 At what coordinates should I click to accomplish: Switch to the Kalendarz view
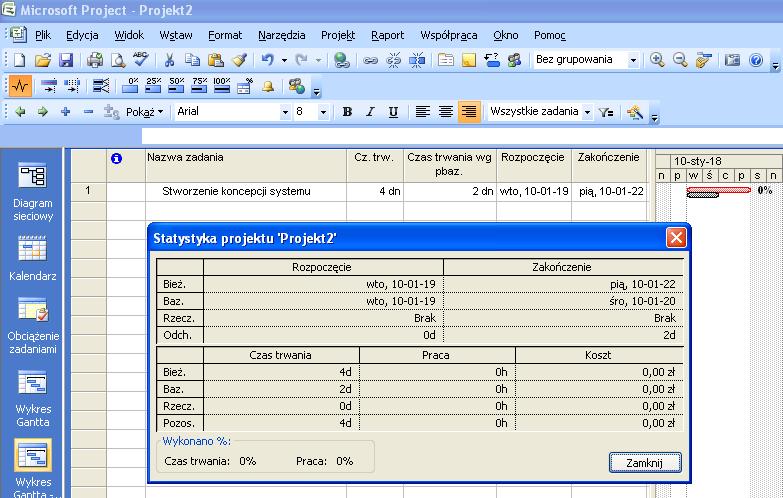pos(33,258)
